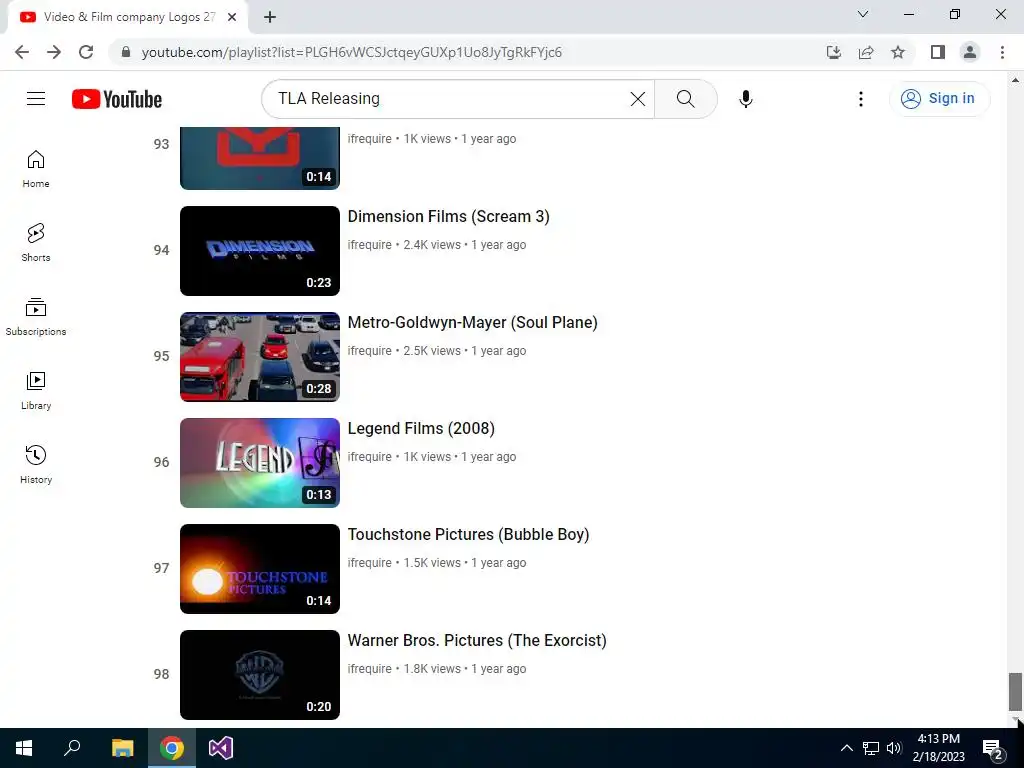Open Windows taskbar search

click(72, 748)
